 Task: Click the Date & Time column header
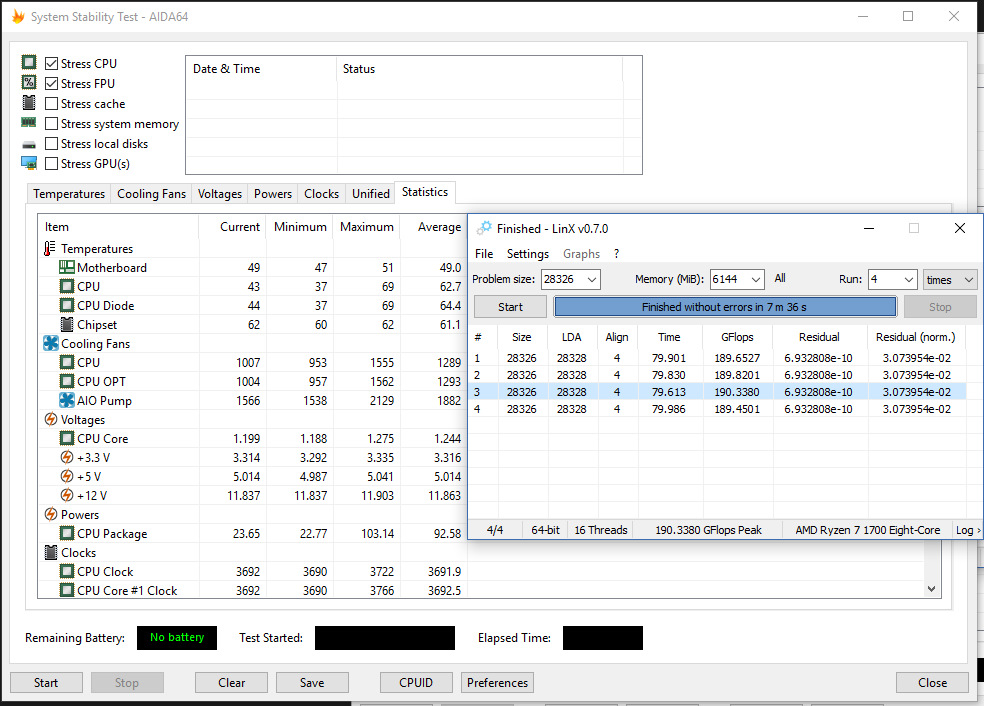point(261,69)
